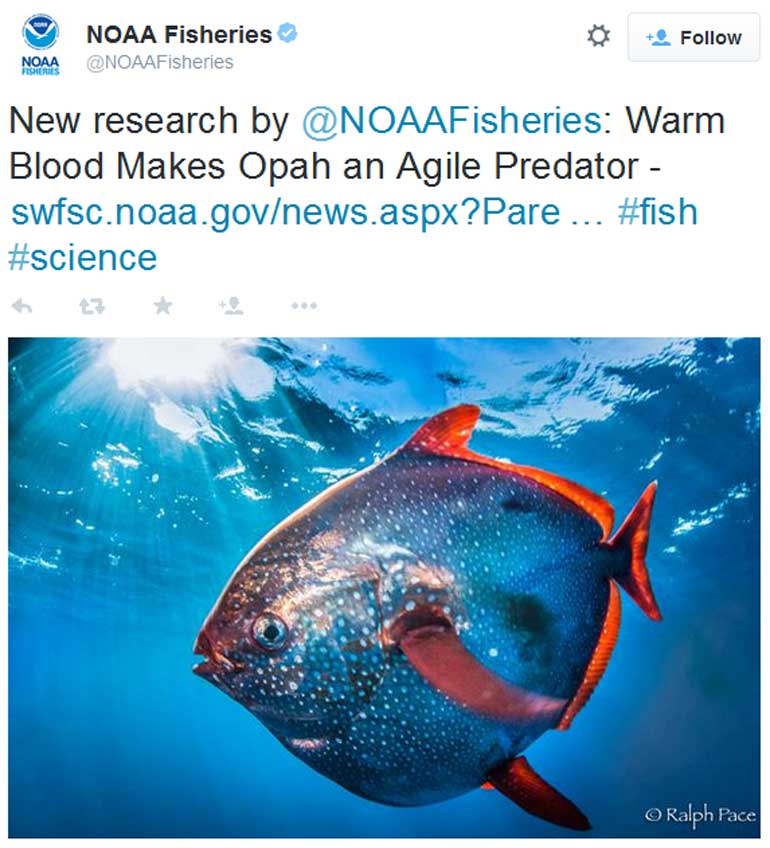Open the gear settings dropdown

click(598, 37)
